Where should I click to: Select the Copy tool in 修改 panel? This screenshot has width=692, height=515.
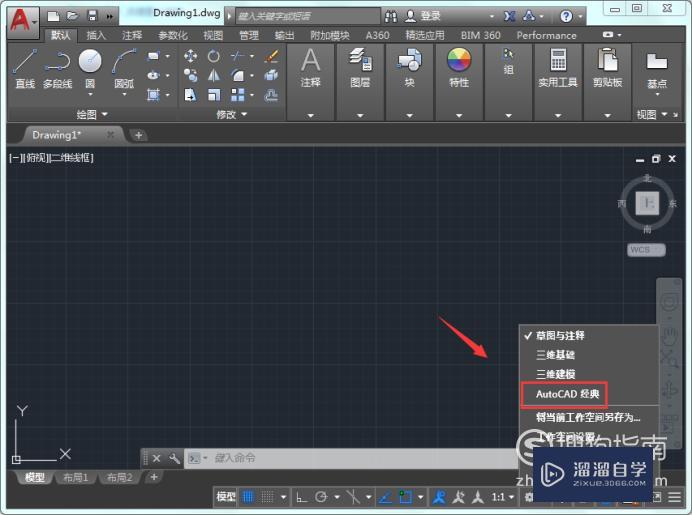coord(190,75)
